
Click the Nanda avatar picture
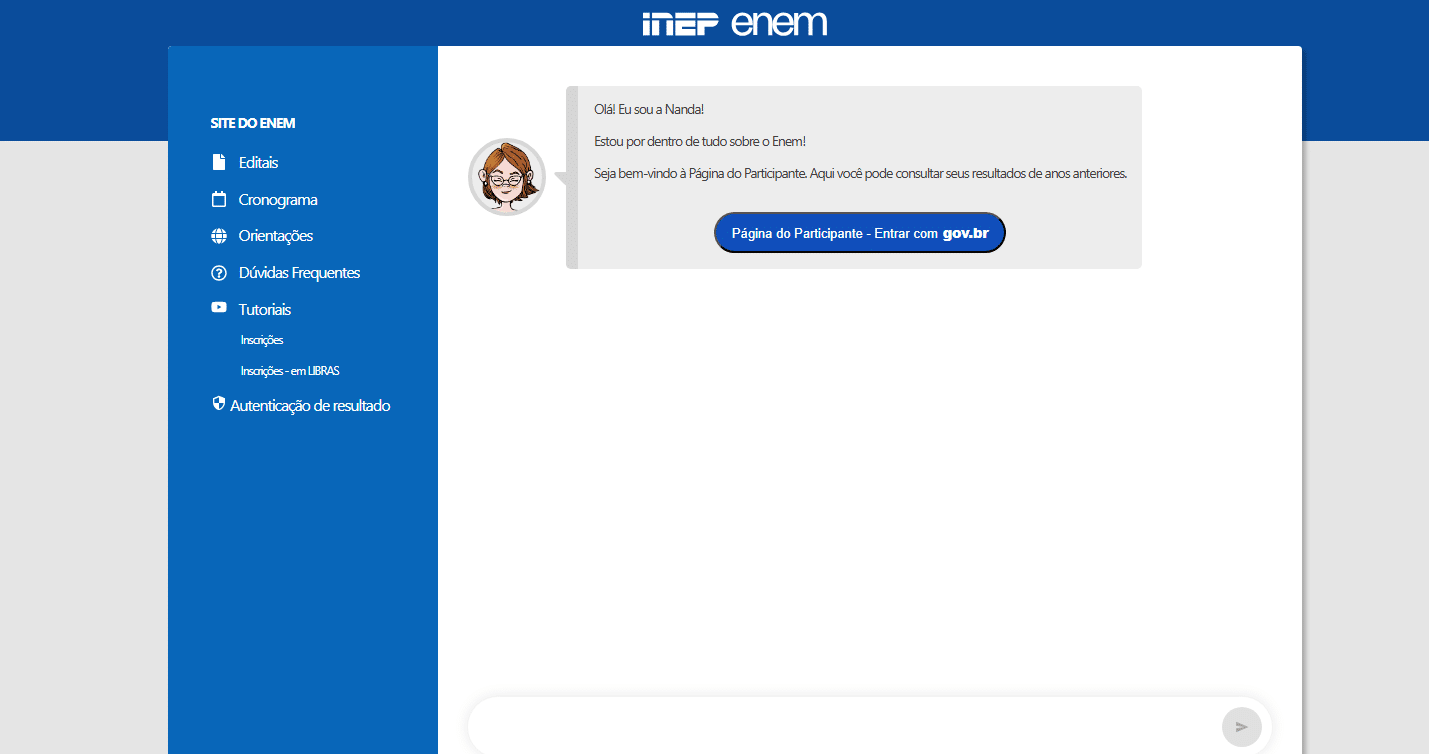[x=507, y=177]
